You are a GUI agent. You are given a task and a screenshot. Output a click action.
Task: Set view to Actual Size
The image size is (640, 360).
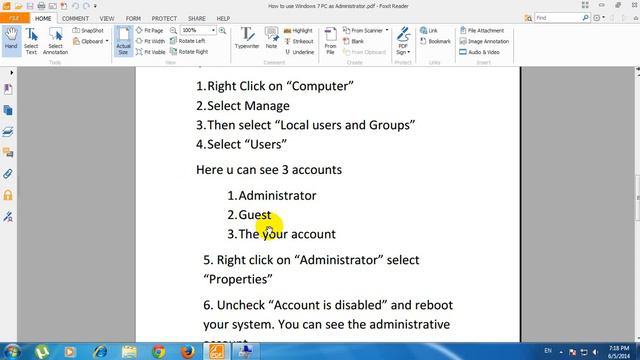click(123, 41)
